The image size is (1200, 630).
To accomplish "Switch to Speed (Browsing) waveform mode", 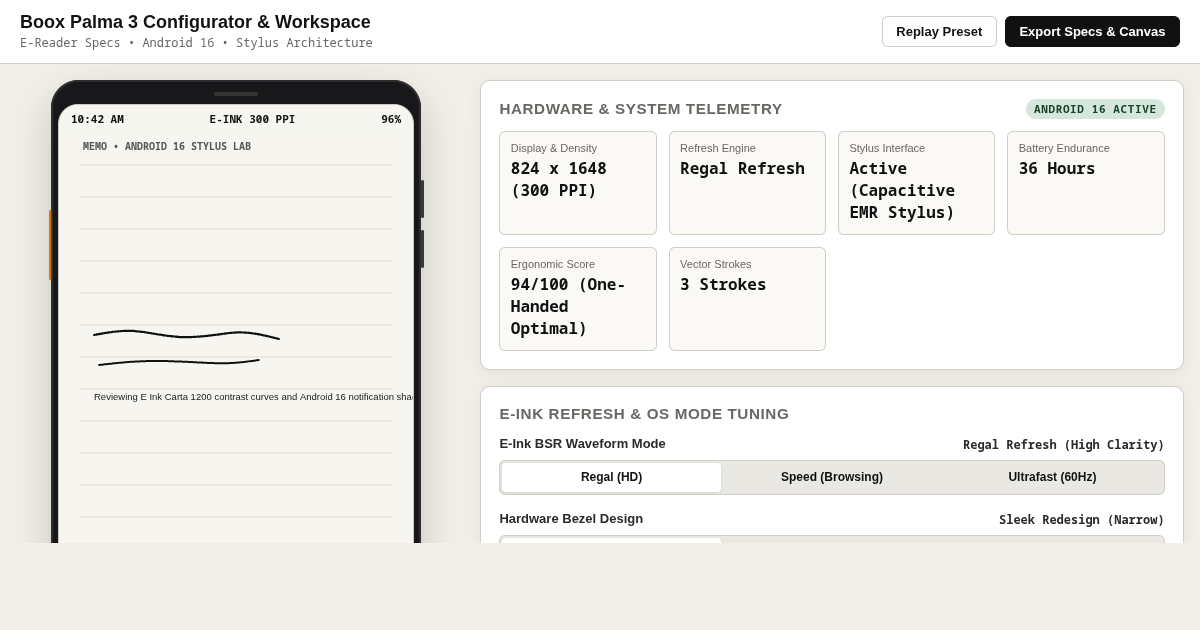I will tap(832, 477).
